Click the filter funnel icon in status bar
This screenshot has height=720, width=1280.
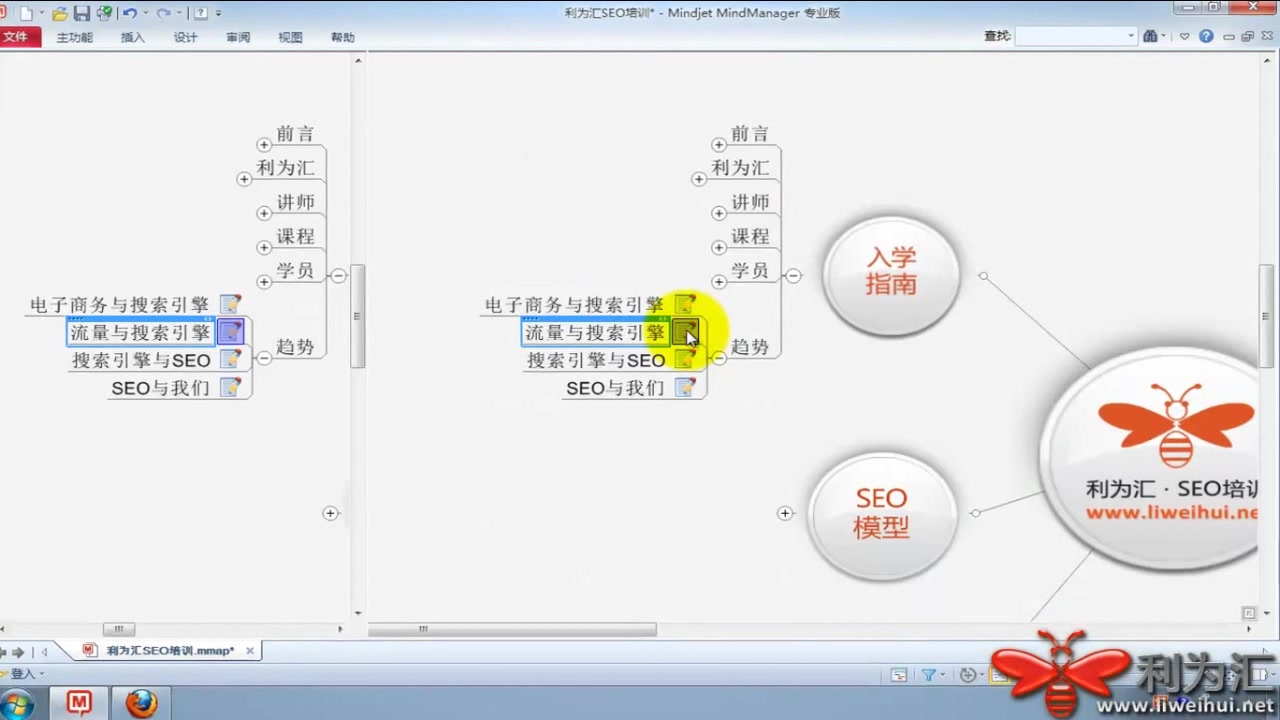point(928,675)
